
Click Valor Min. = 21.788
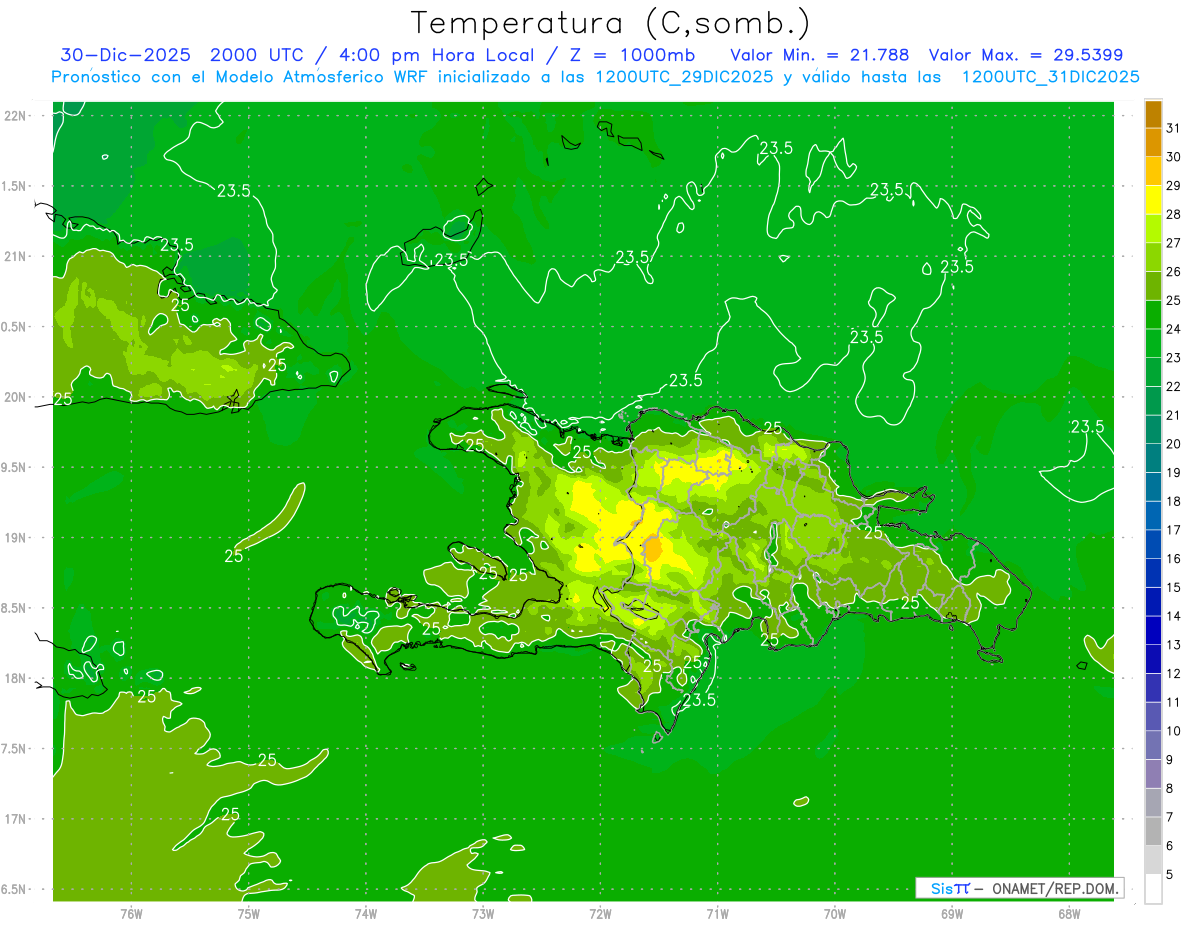pyautogui.click(x=820, y=55)
